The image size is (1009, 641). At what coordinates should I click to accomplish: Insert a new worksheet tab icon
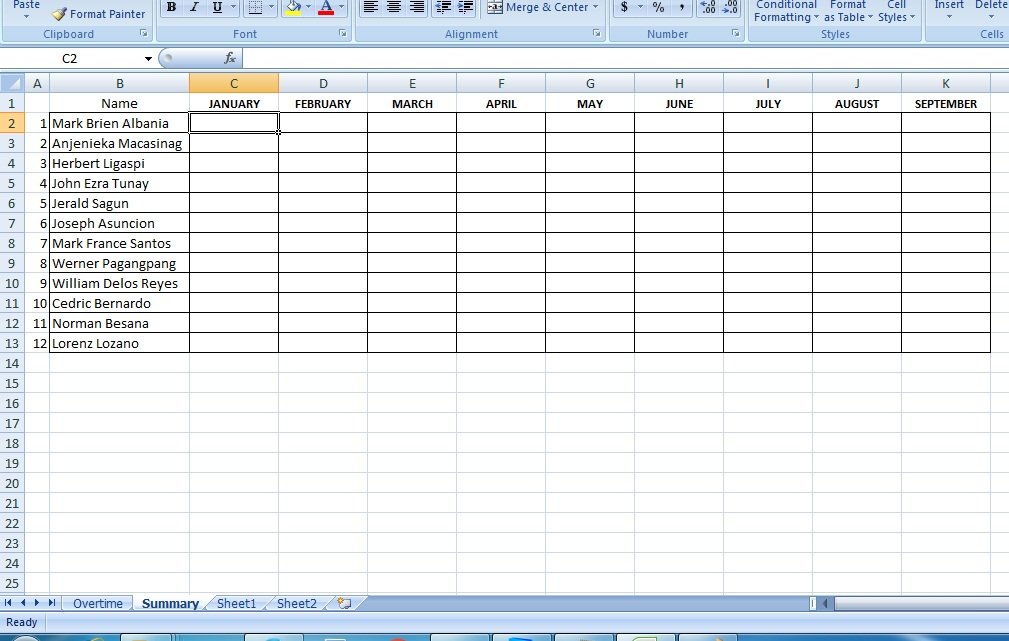[344, 603]
